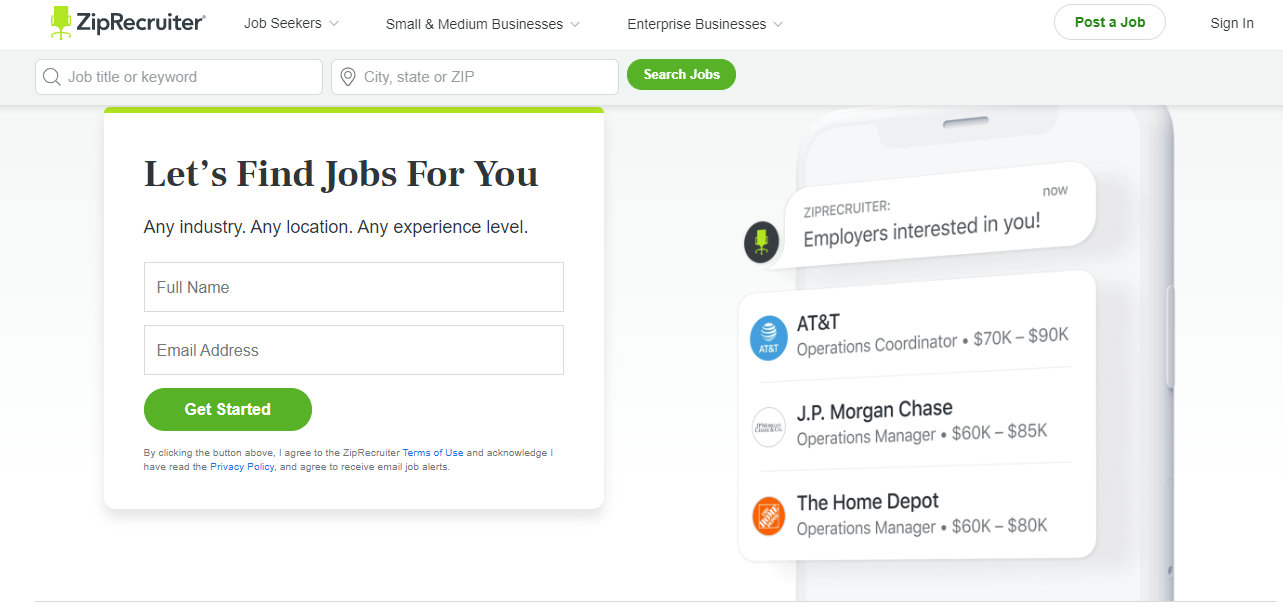Click the Sign In link

[x=1231, y=22]
